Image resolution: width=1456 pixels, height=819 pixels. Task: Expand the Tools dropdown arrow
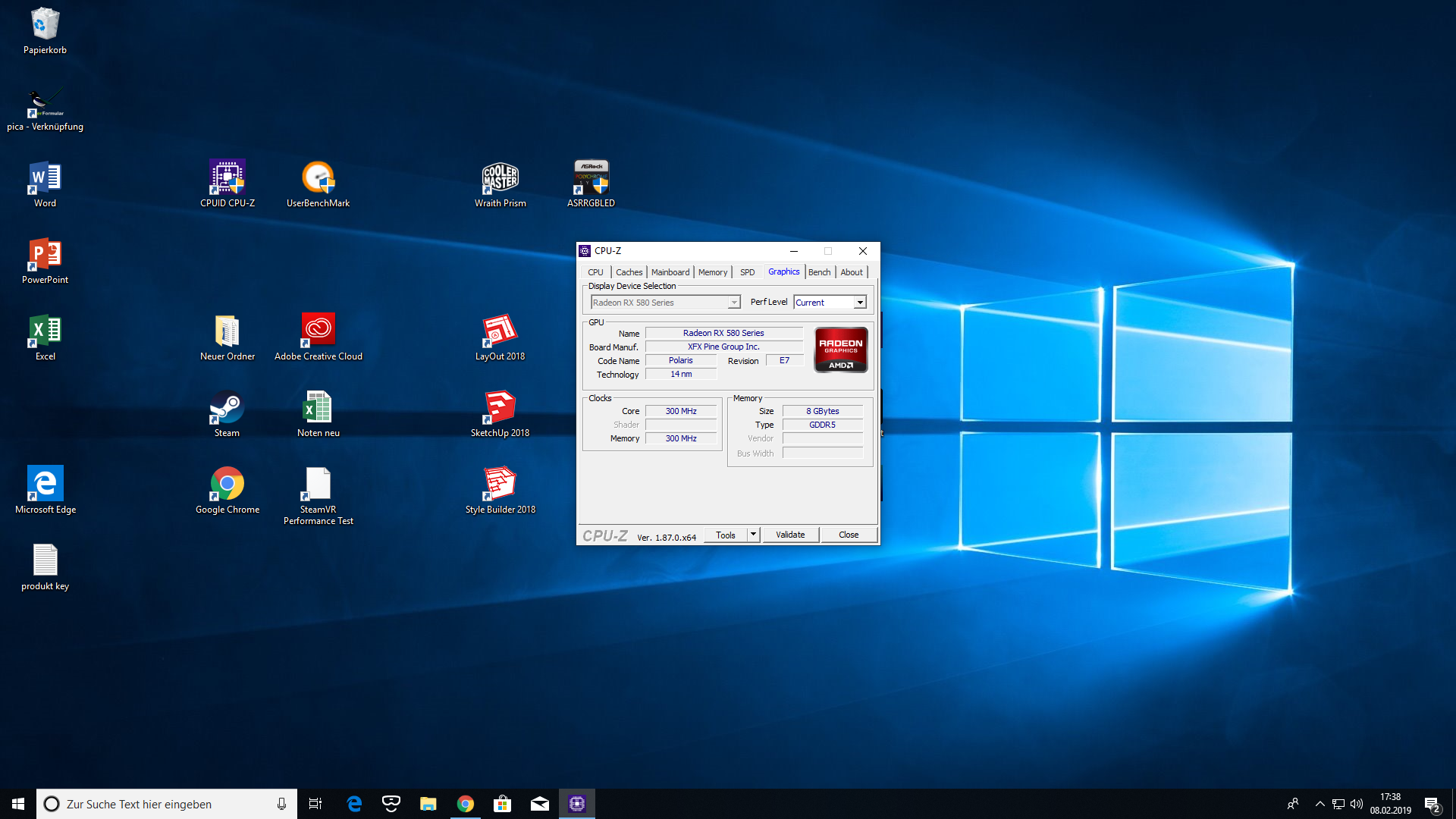[x=753, y=535]
